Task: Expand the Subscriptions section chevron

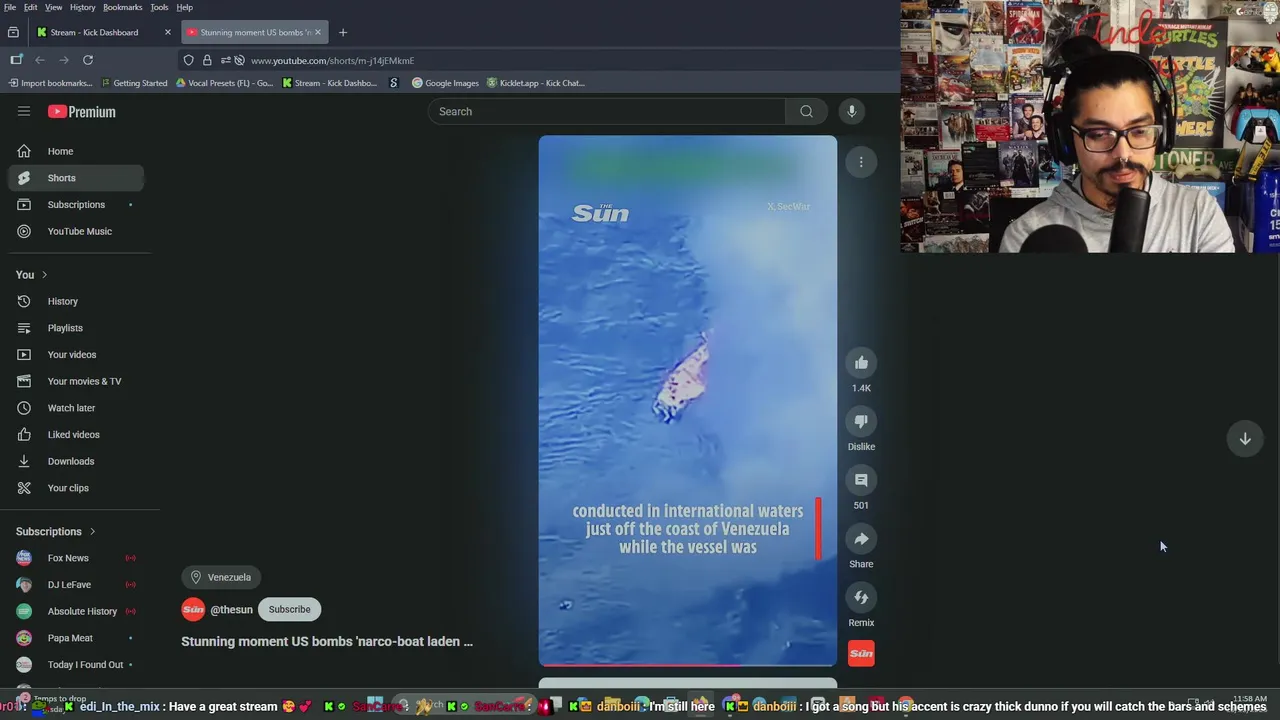Action: pos(92,532)
